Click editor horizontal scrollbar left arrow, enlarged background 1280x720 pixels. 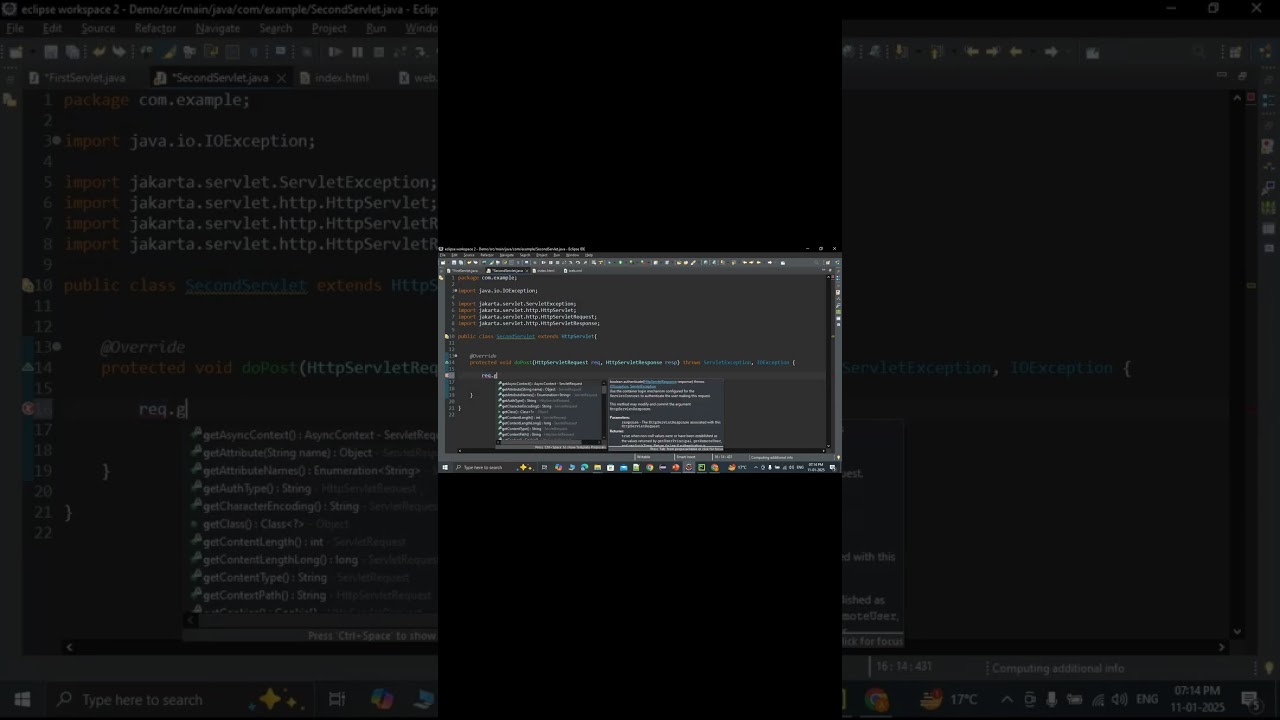(x=69, y=647)
